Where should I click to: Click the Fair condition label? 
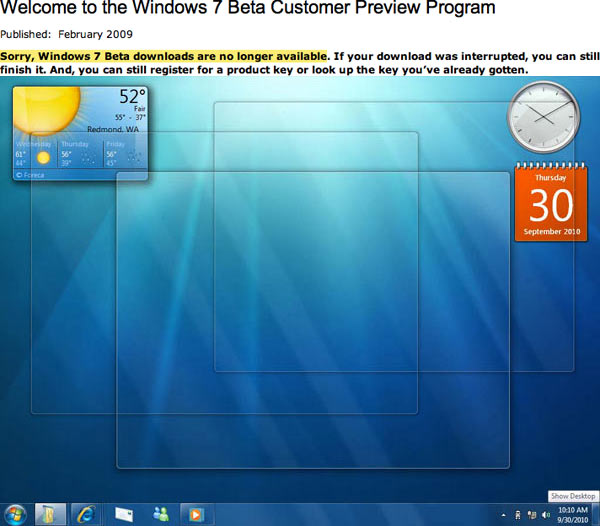(x=140, y=109)
